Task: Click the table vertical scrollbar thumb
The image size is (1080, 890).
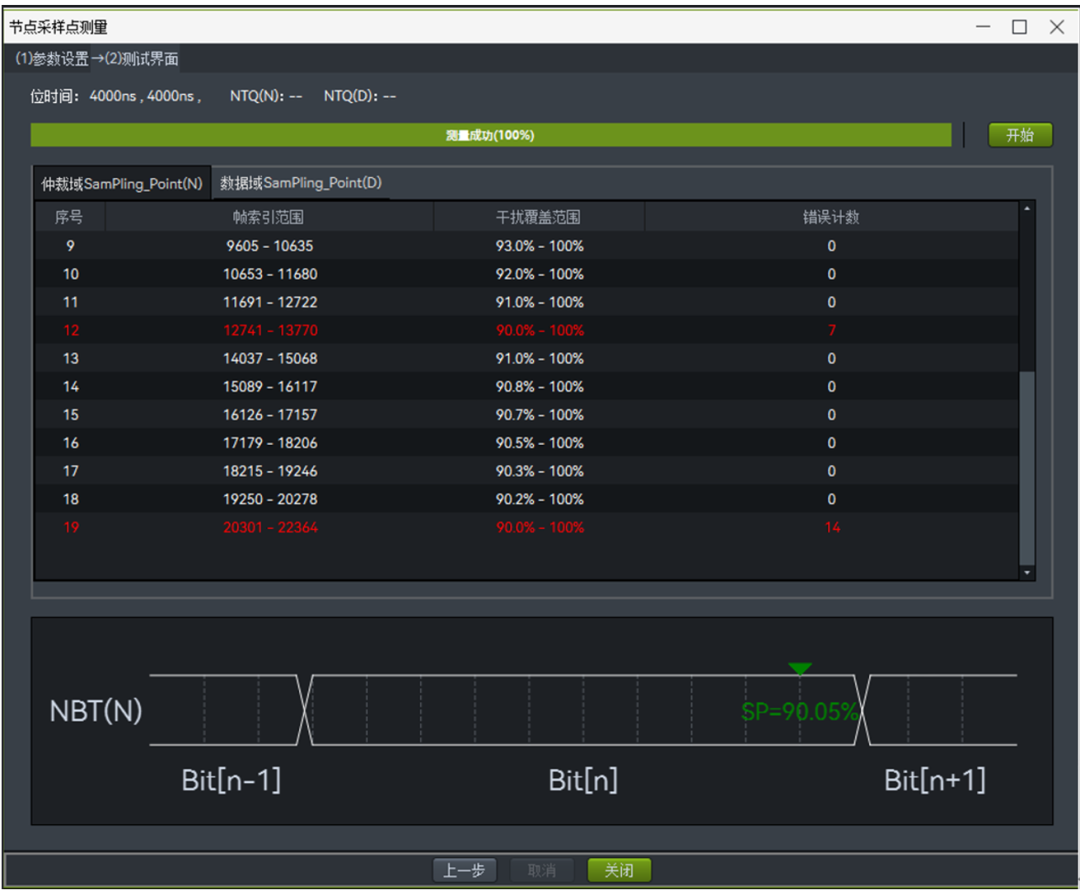Action: point(1027,468)
